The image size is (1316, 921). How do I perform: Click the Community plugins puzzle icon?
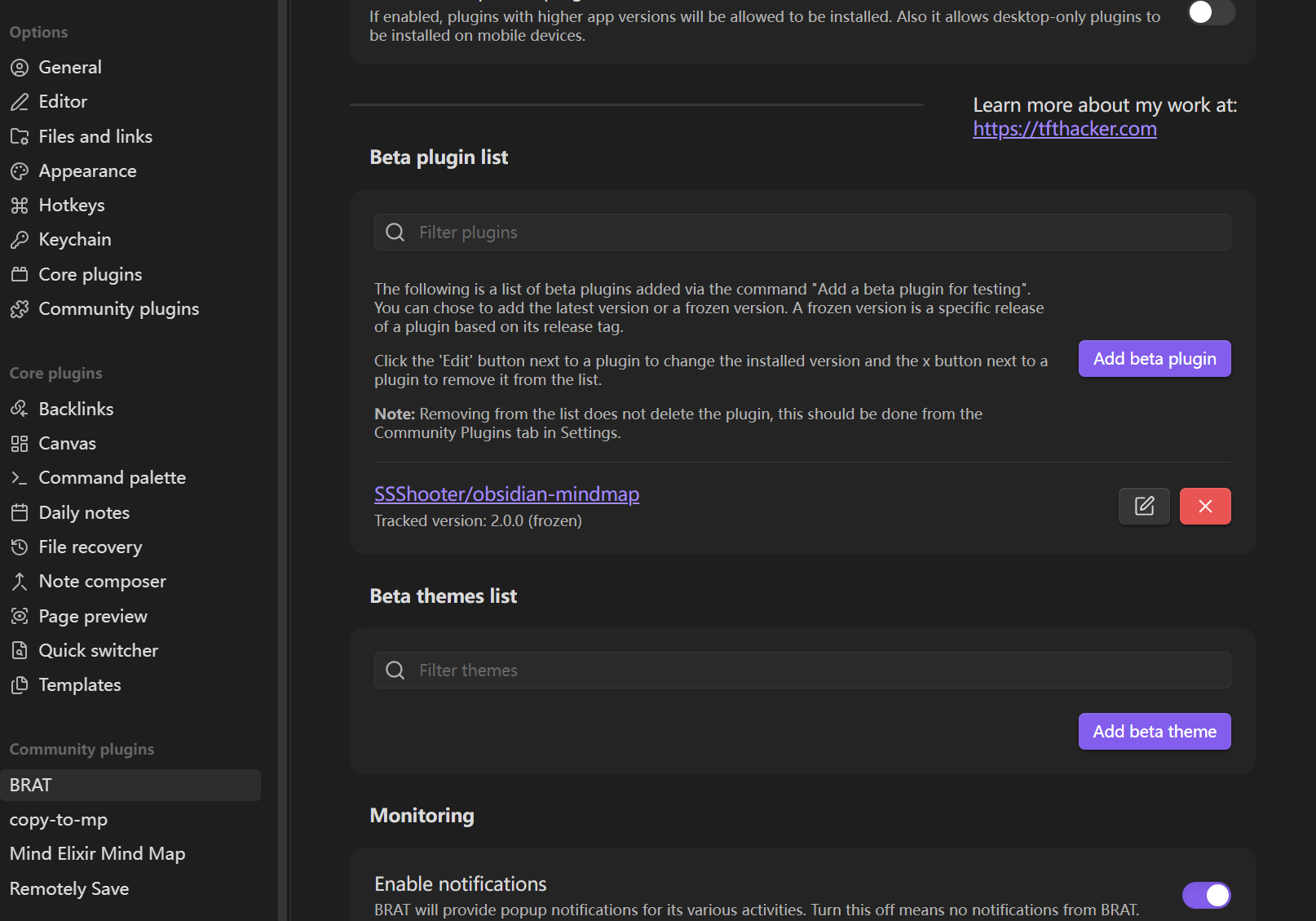click(20, 309)
